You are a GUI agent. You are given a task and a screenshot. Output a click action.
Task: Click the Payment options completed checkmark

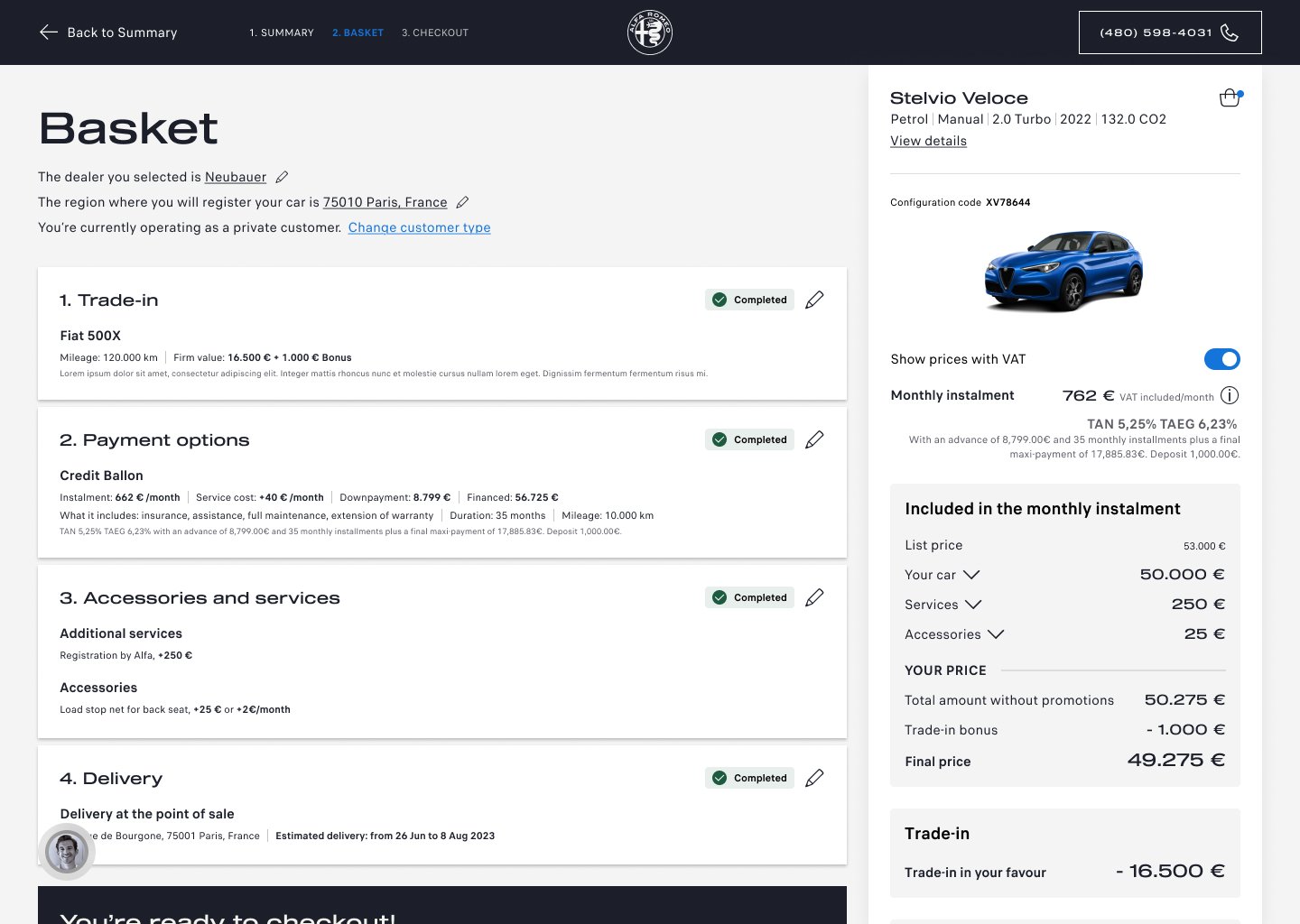click(720, 439)
